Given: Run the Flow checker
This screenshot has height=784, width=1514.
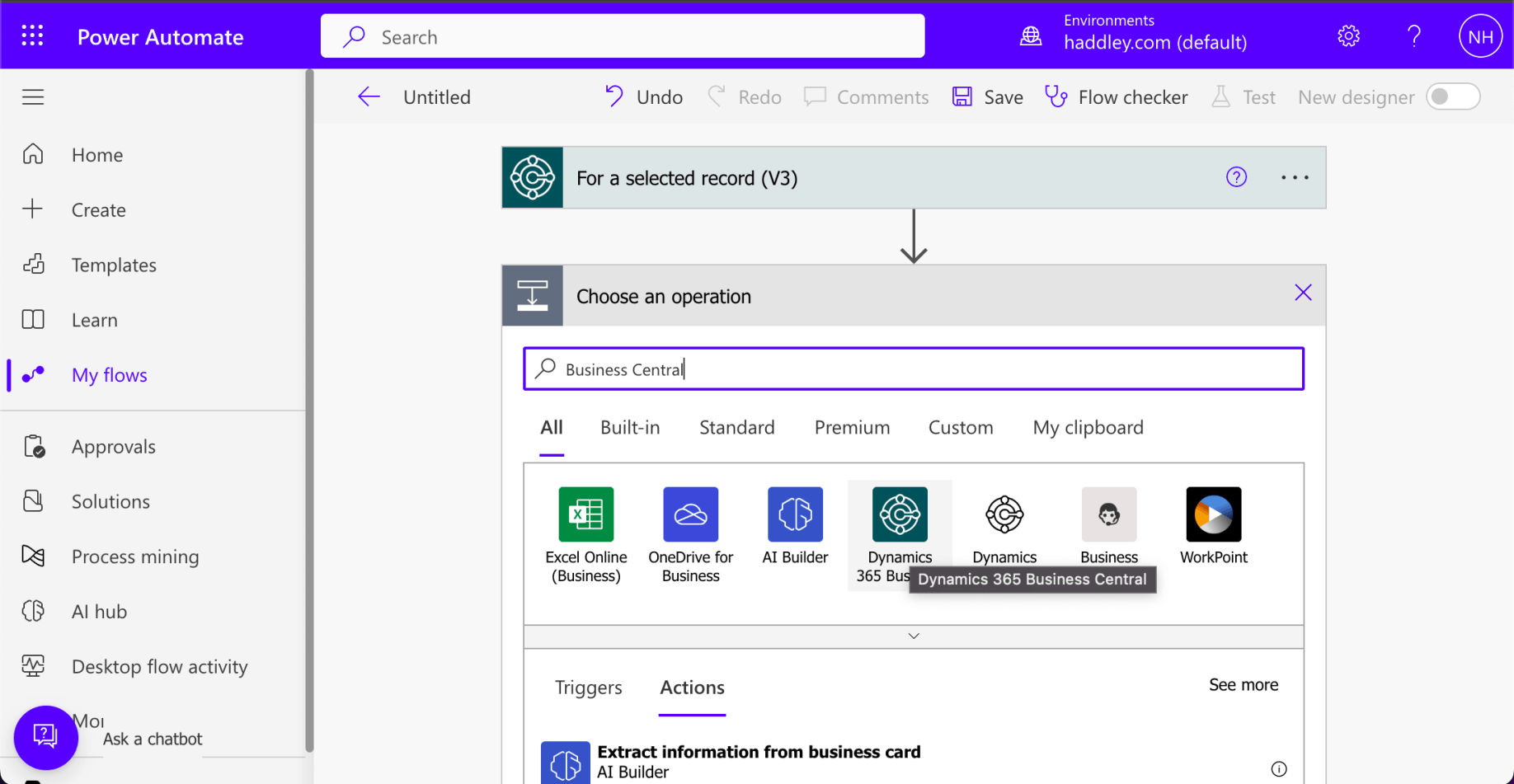Looking at the screenshot, I should [x=1117, y=97].
